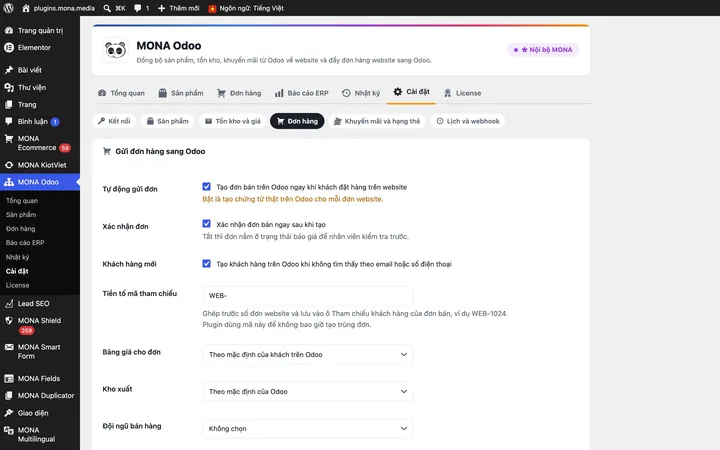The width and height of the screenshot is (720, 450).
Task: Open Báo cáo ERP in sidebar submenu
Action: 25,243
